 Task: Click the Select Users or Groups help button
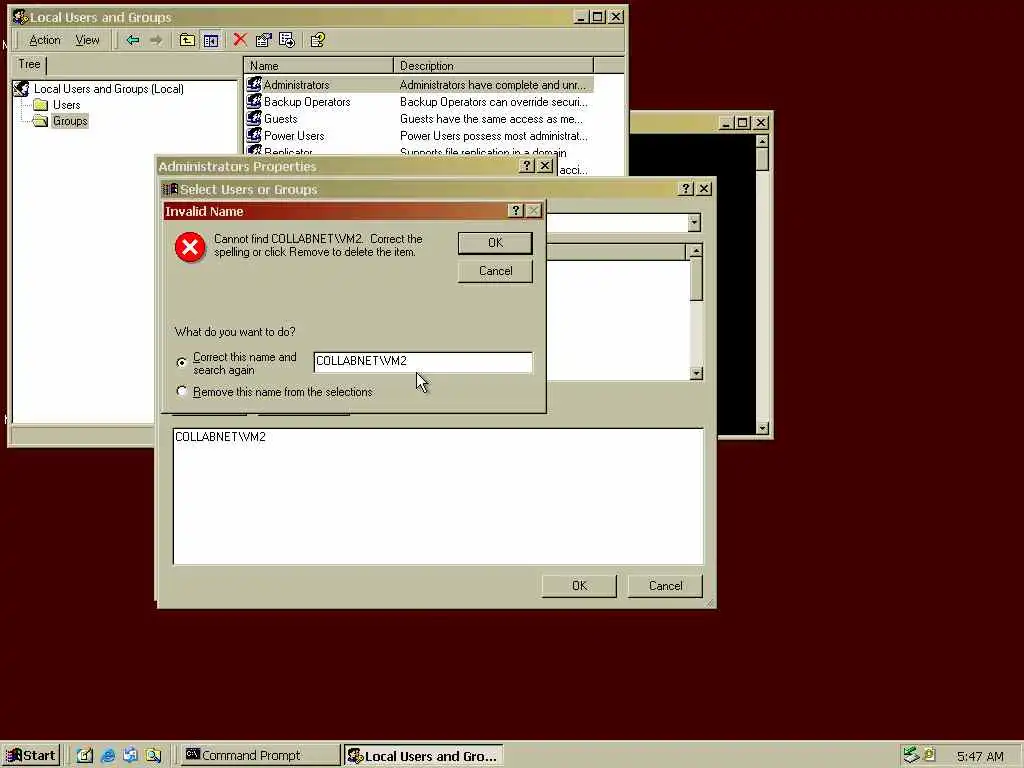pos(685,188)
